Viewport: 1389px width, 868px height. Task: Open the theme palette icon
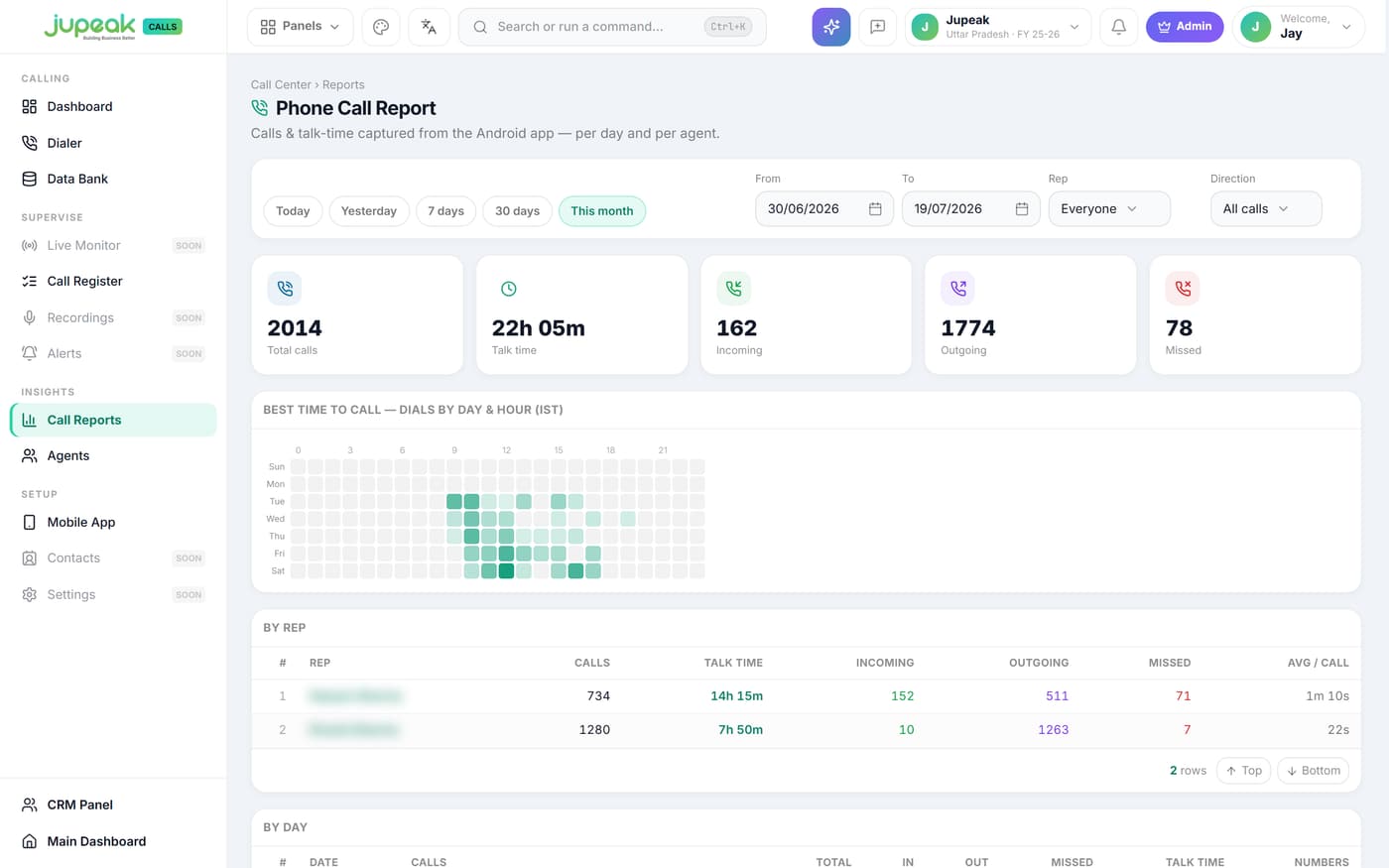pyautogui.click(x=381, y=27)
